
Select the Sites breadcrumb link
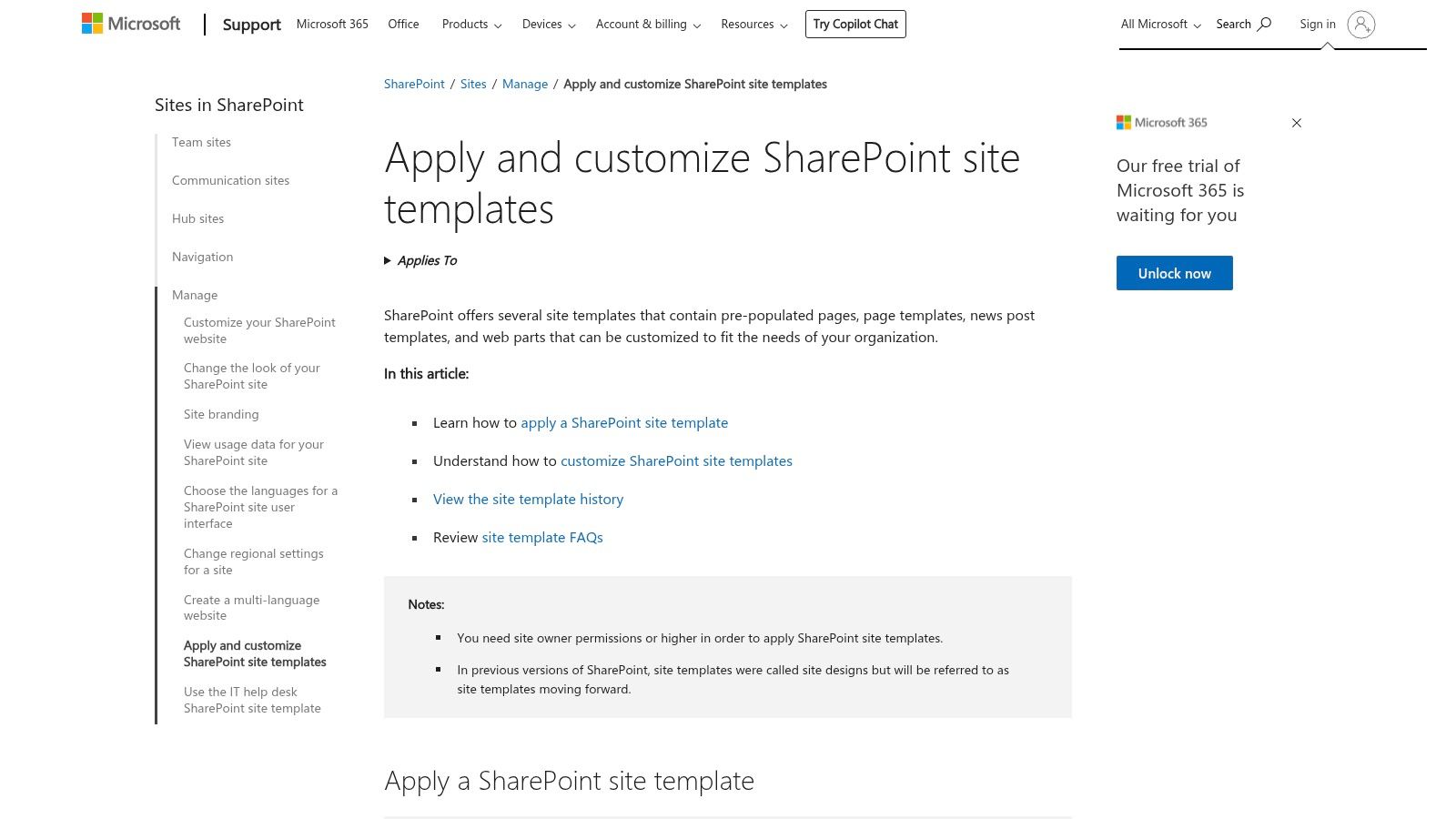click(x=473, y=83)
